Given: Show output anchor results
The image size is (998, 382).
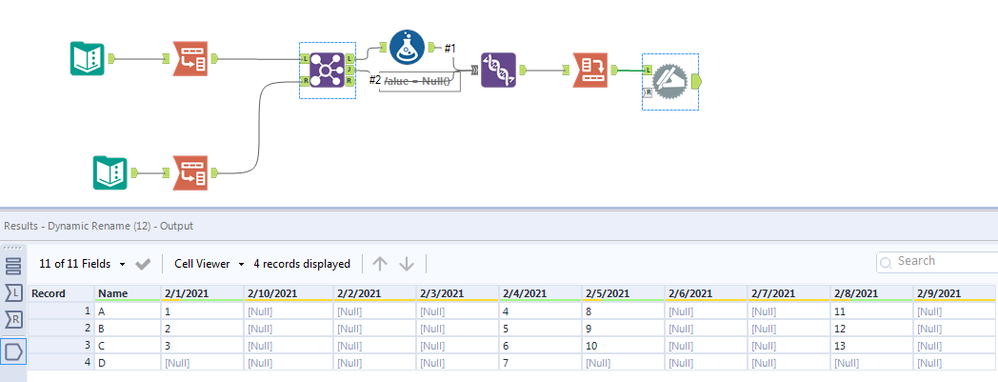Looking at the screenshot, I should click(13, 351).
